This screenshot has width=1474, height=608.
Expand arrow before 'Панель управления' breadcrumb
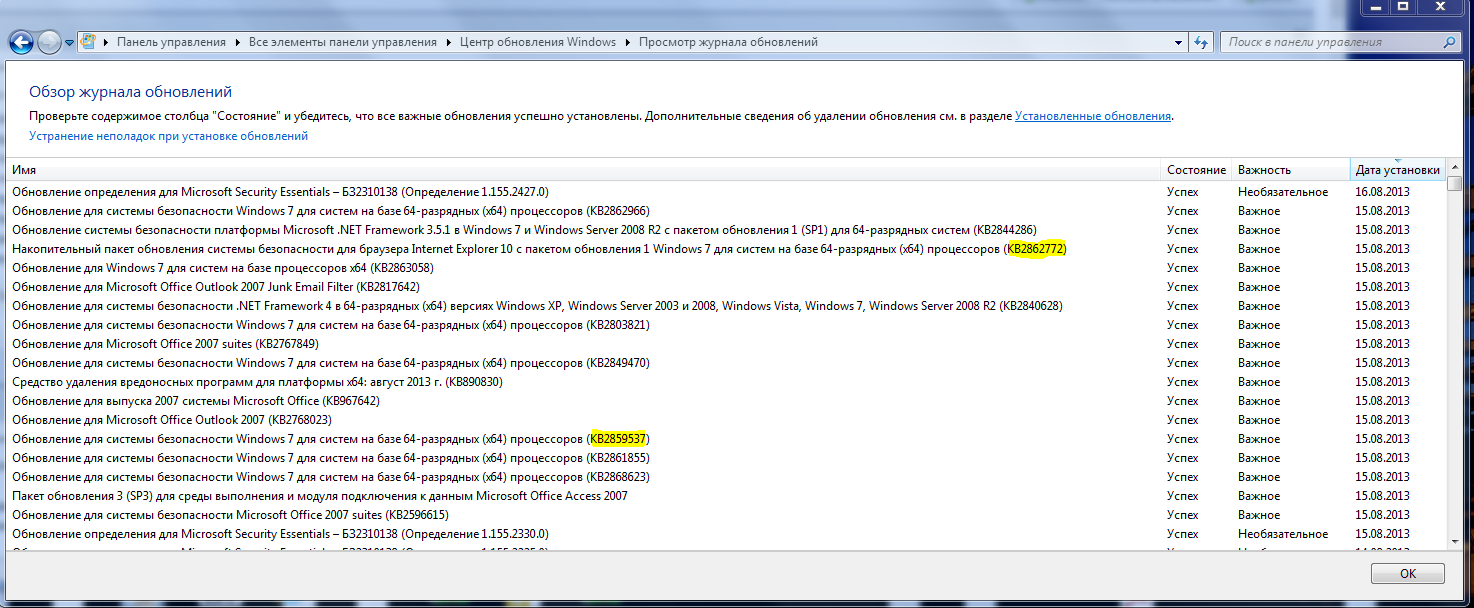pyautogui.click(x=105, y=42)
